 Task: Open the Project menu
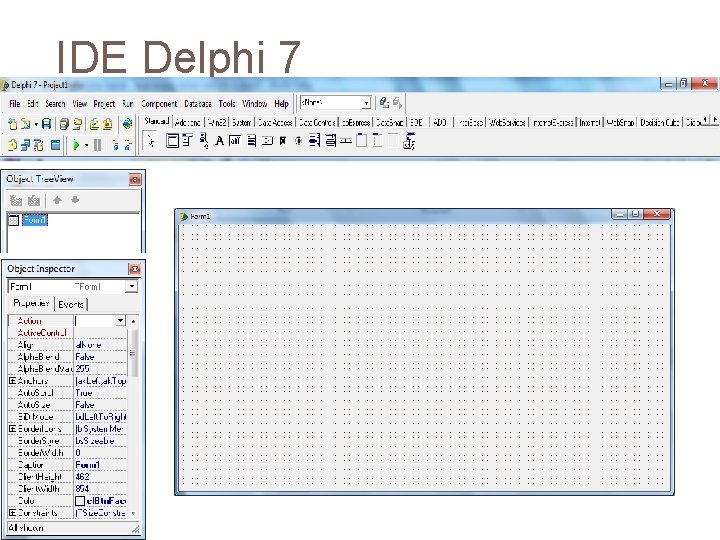click(x=104, y=104)
